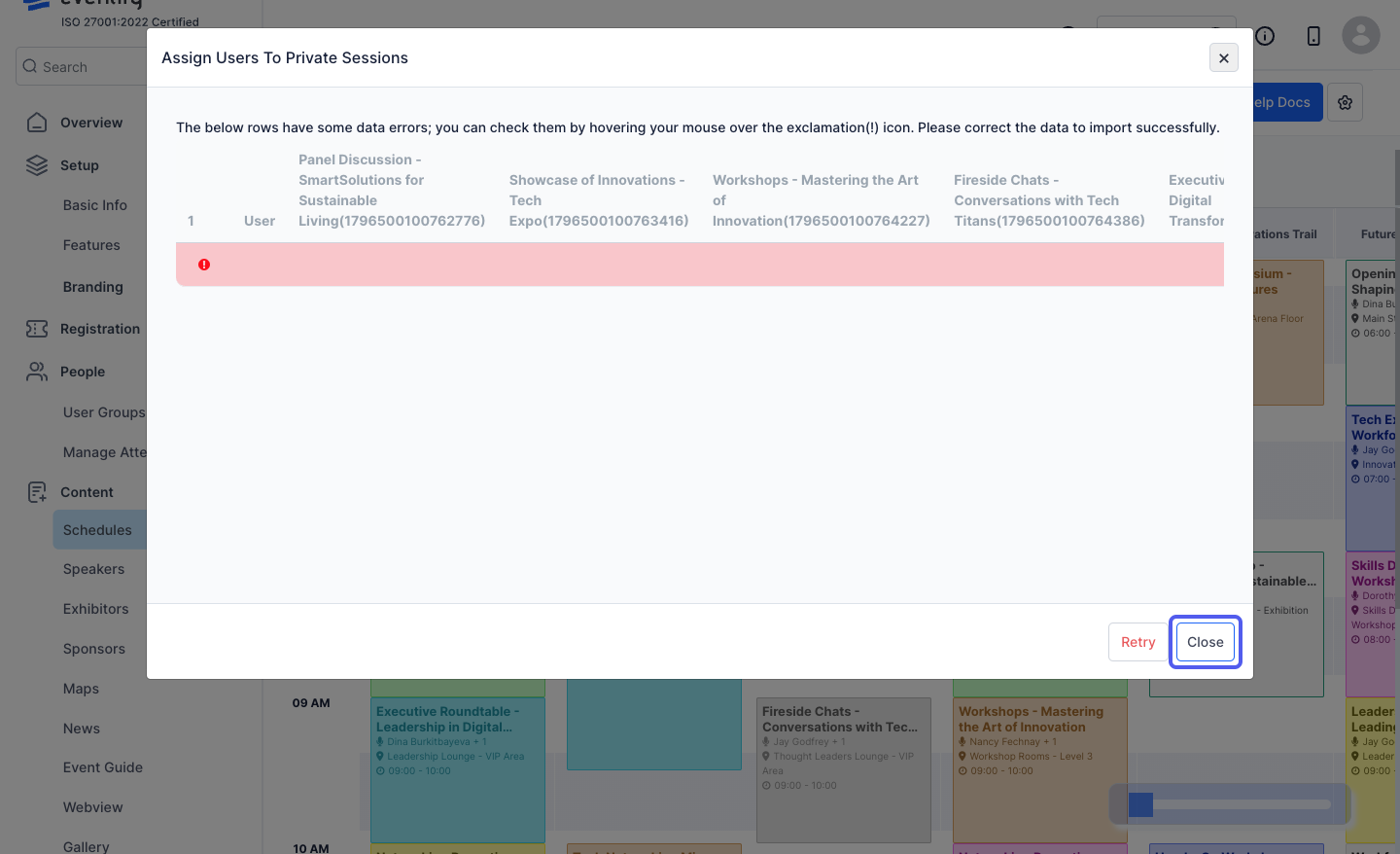The height and width of the screenshot is (854, 1400).
Task: Open Manage Attendees in sidebar
Action: click(x=105, y=452)
